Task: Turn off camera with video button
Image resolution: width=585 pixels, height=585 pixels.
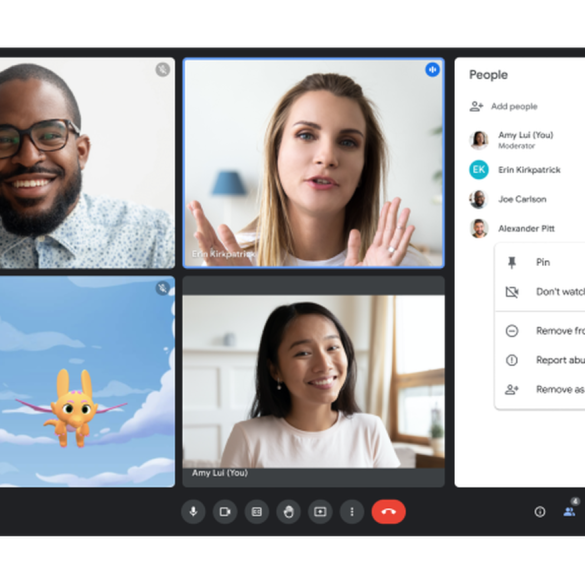Action: (x=225, y=512)
